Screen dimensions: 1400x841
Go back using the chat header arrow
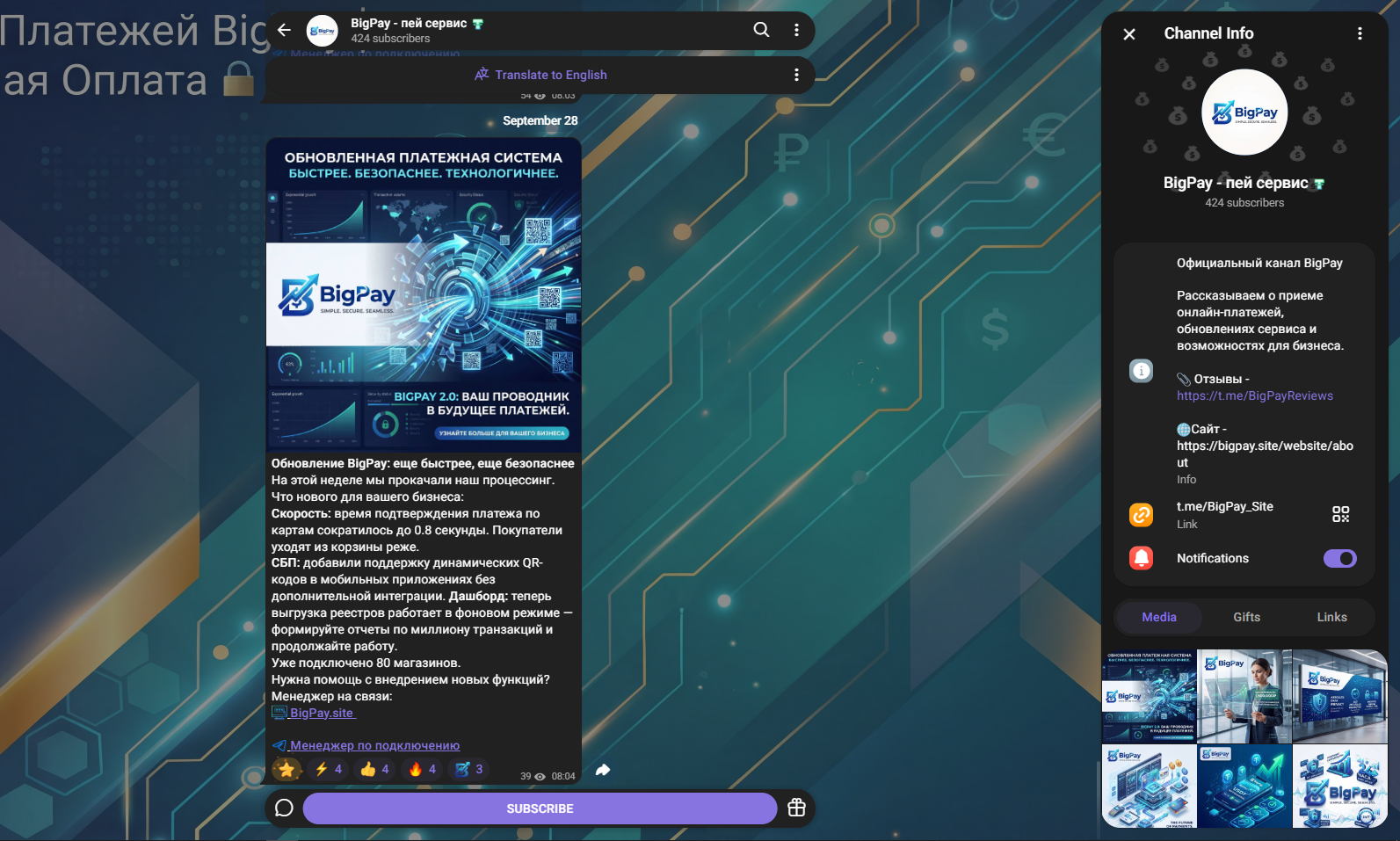[284, 30]
